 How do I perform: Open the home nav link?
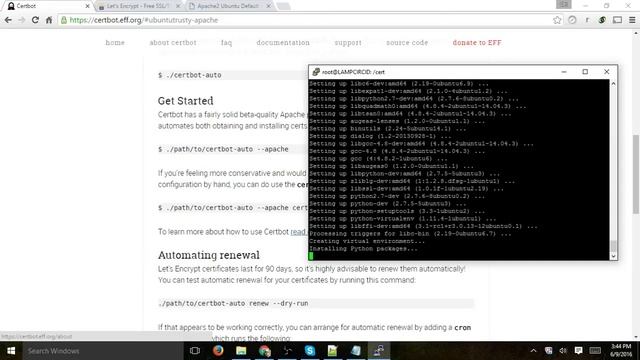tap(115, 42)
